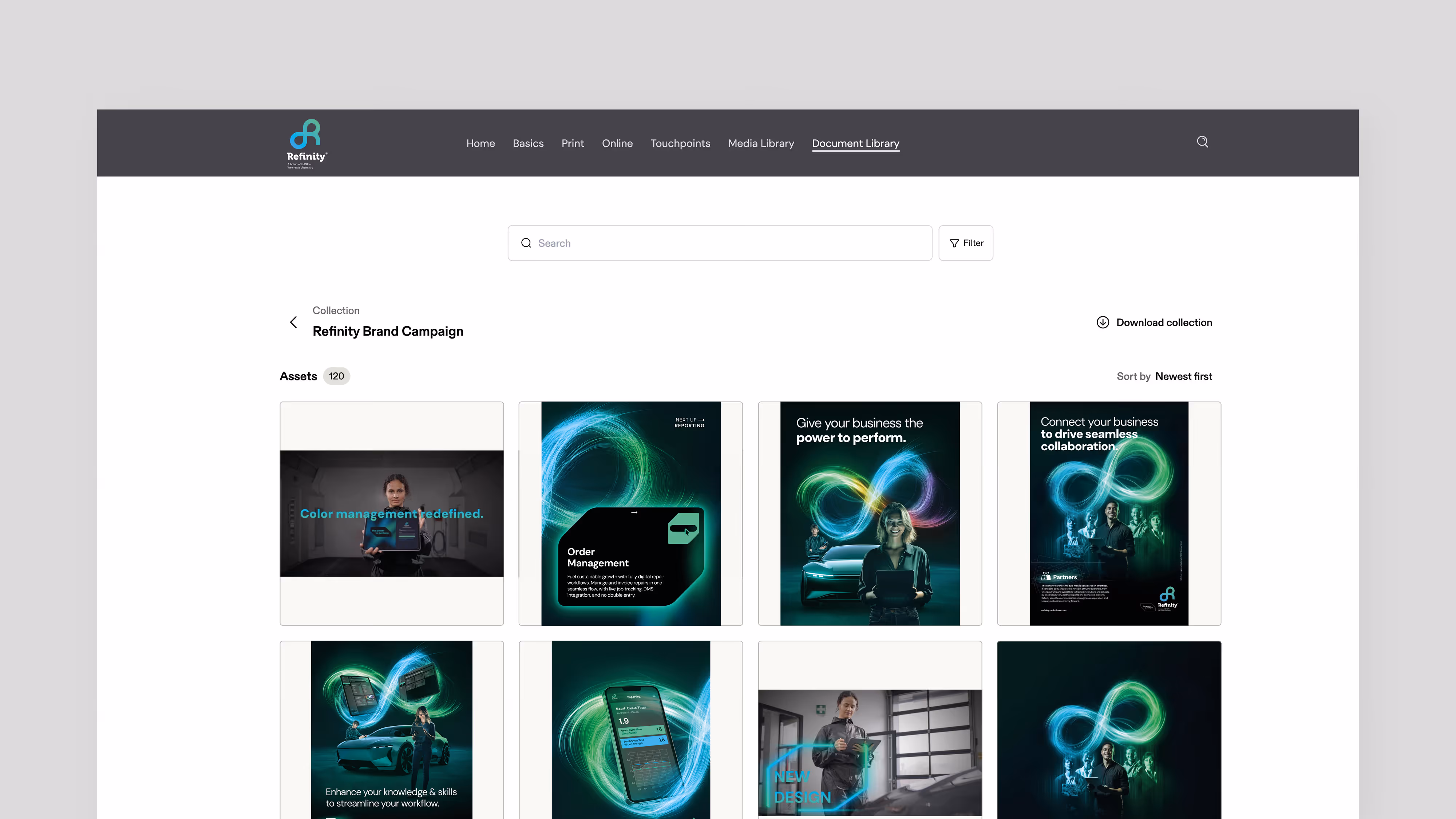The width and height of the screenshot is (1456, 819).
Task: Switch to Media Library
Action: pyautogui.click(x=761, y=143)
